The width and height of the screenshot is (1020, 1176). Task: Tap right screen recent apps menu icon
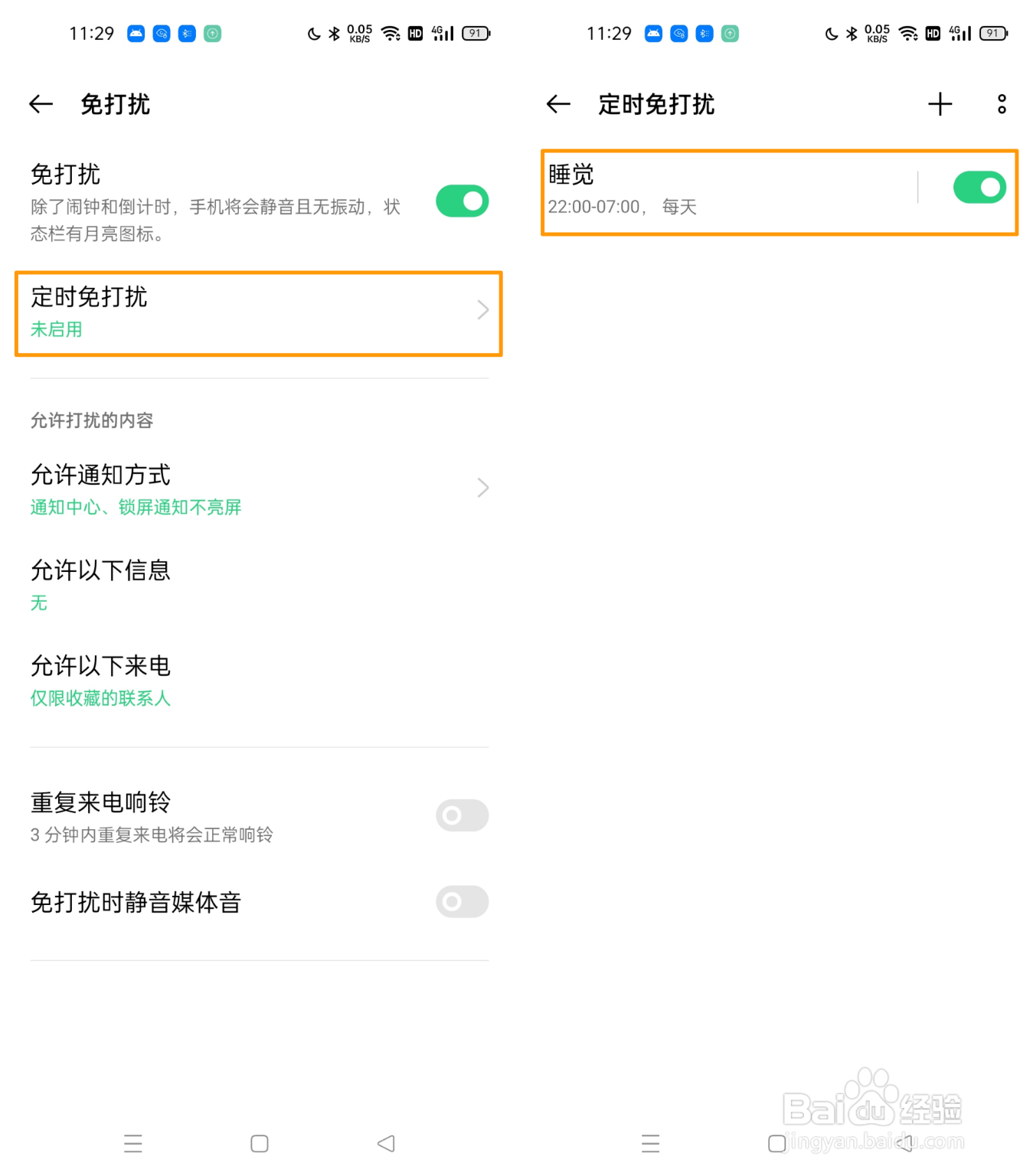click(x=651, y=1143)
